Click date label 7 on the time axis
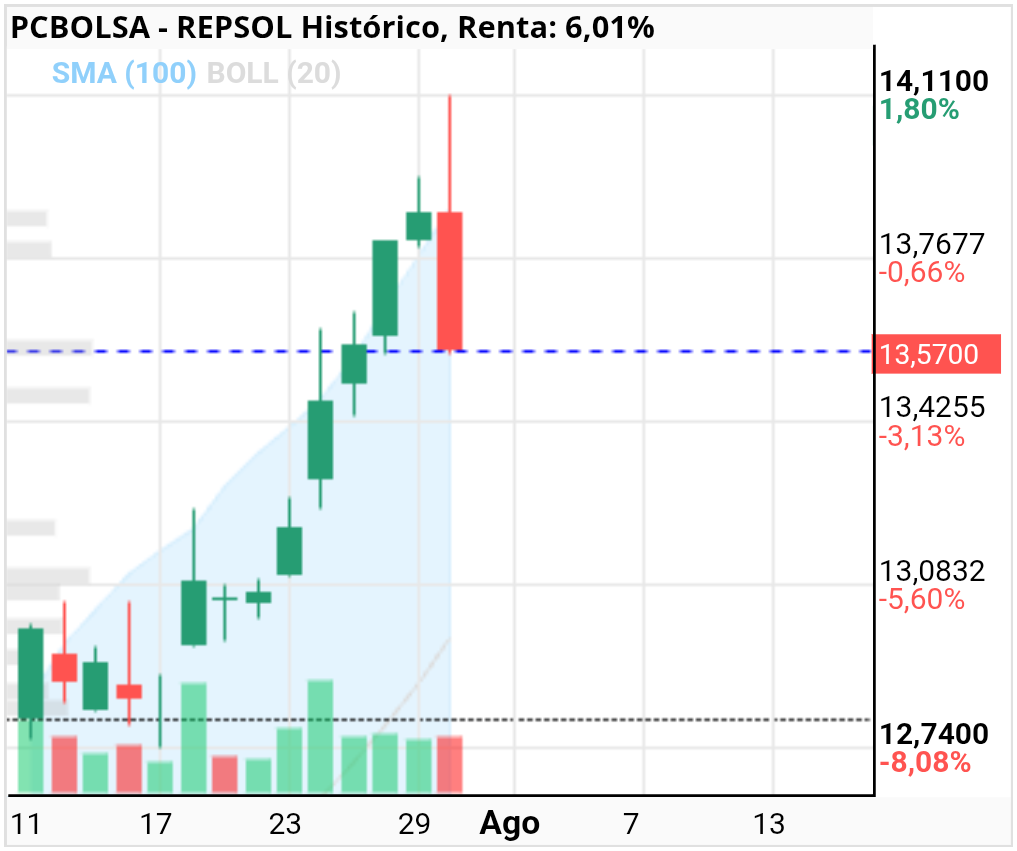 click(631, 824)
